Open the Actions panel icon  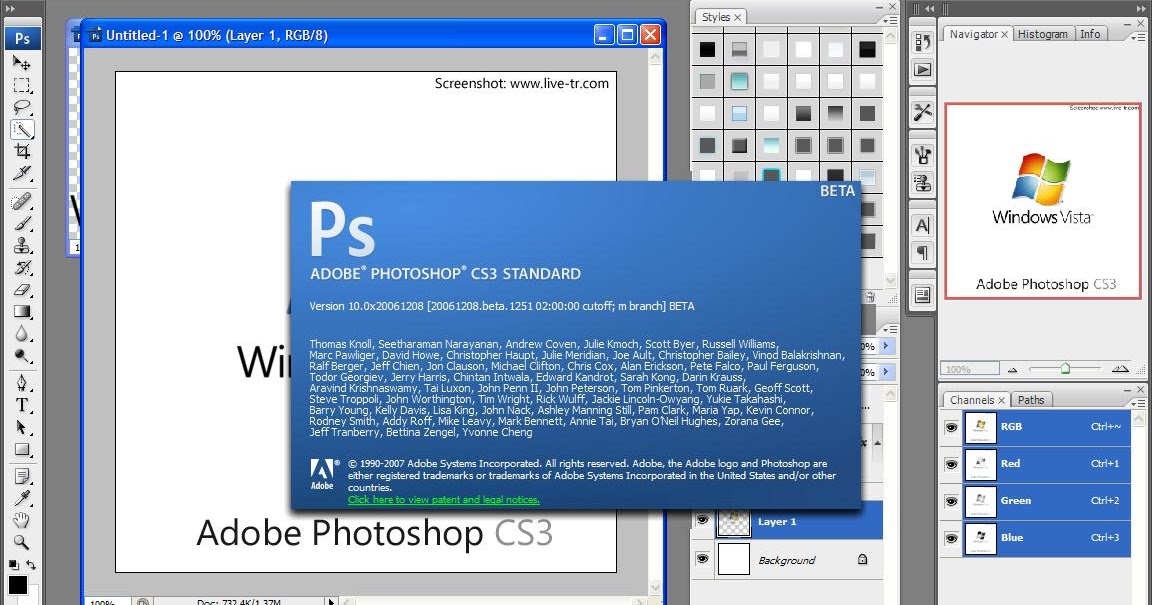[922, 70]
